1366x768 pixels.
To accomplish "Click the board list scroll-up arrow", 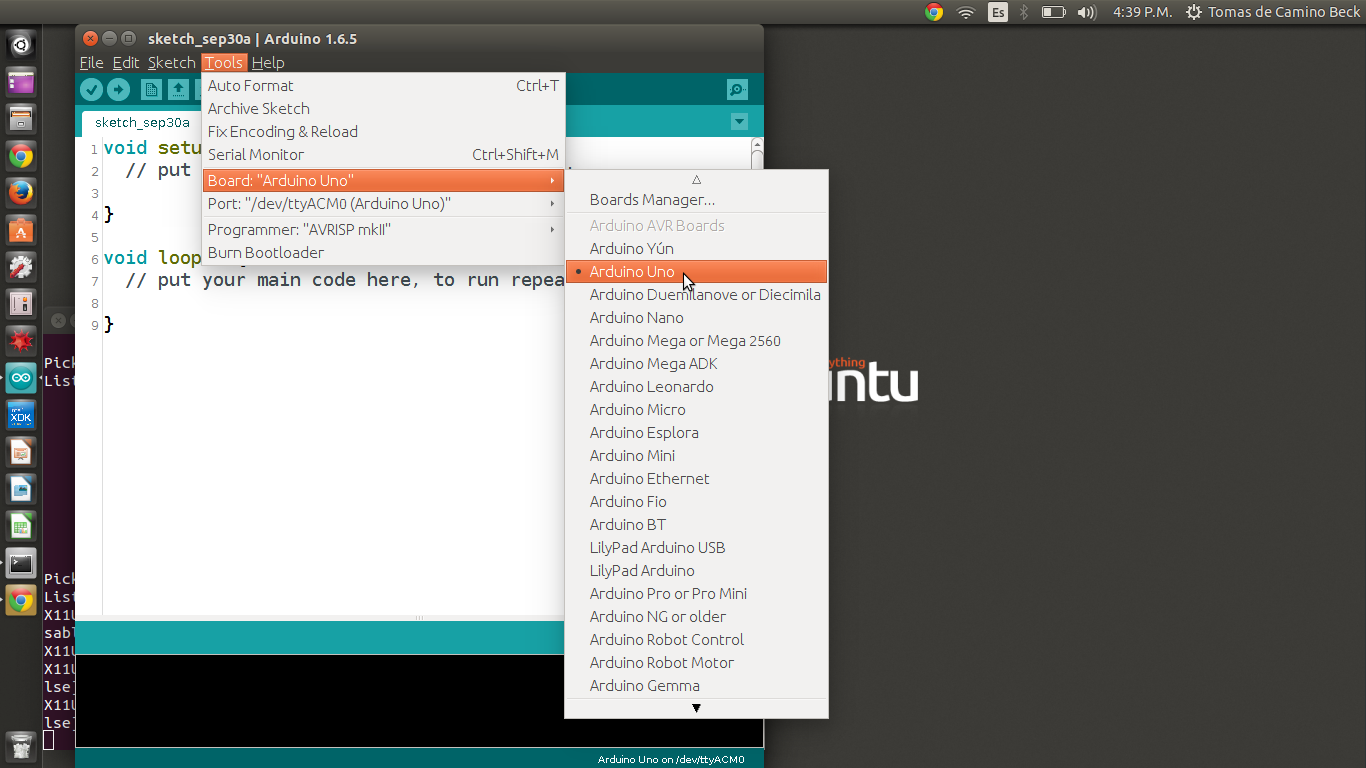I will pyautogui.click(x=696, y=179).
